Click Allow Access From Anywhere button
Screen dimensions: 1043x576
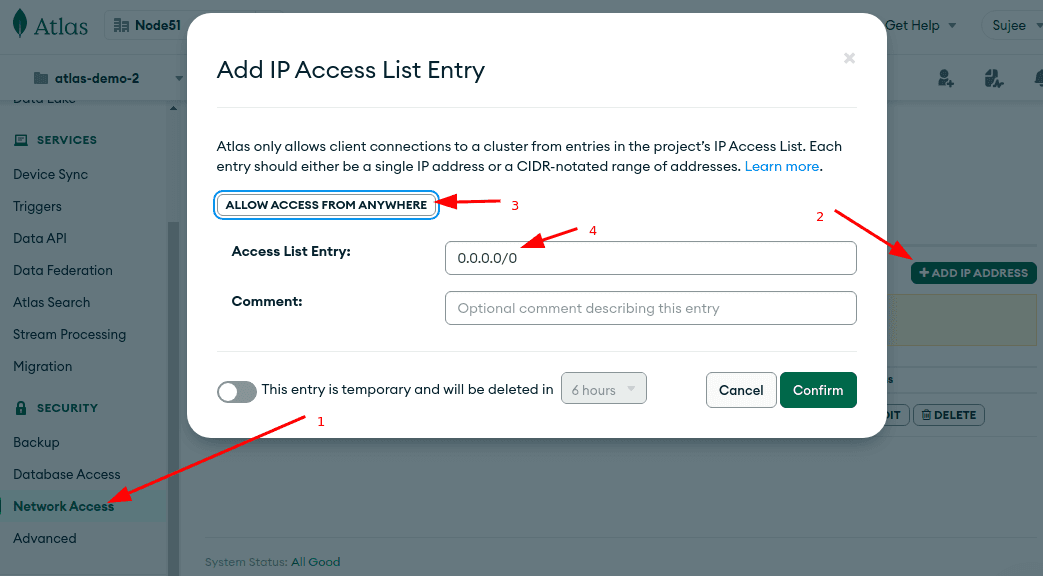[326, 205]
